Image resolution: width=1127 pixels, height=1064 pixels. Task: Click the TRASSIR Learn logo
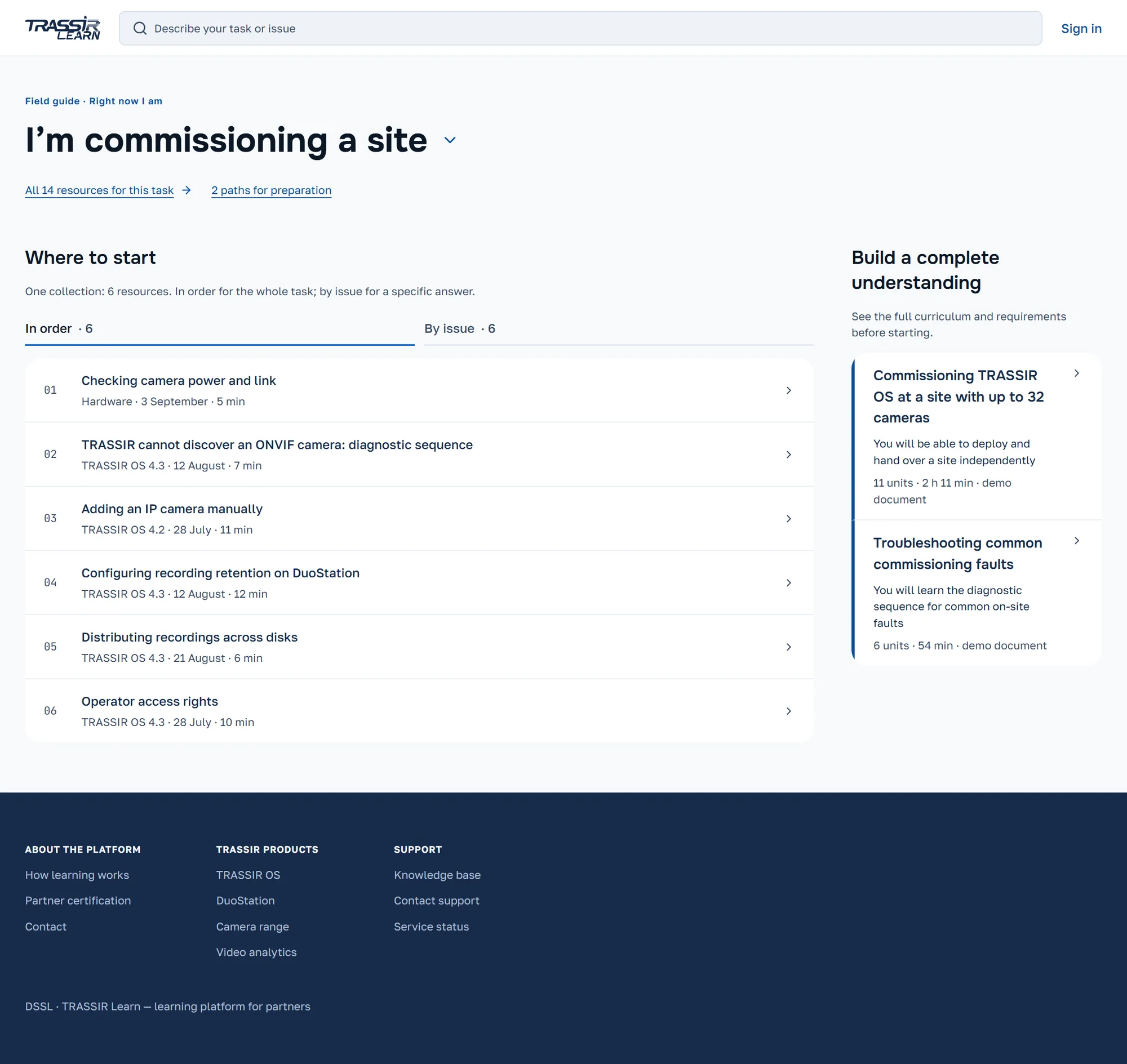click(x=63, y=28)
